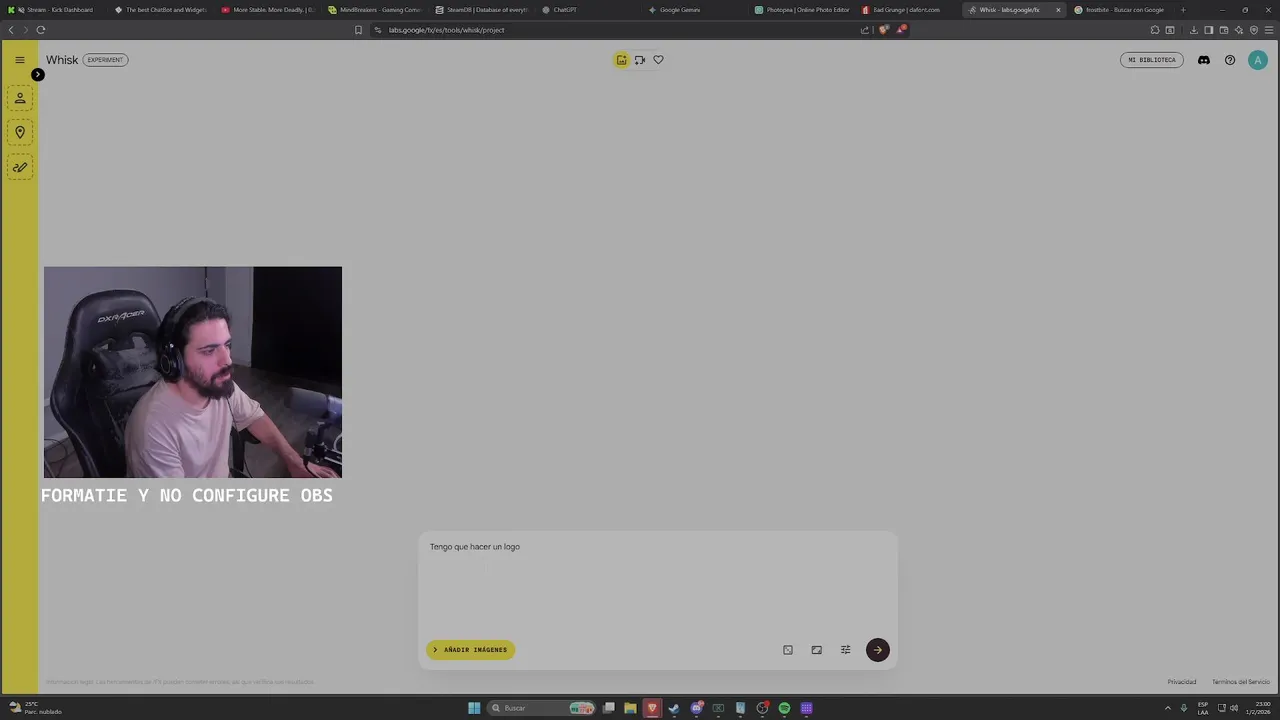Click the taskbar Buscar search box
Image resolution: width=1280 pixels, height=720 pixels.
click(x=541, y=708)
